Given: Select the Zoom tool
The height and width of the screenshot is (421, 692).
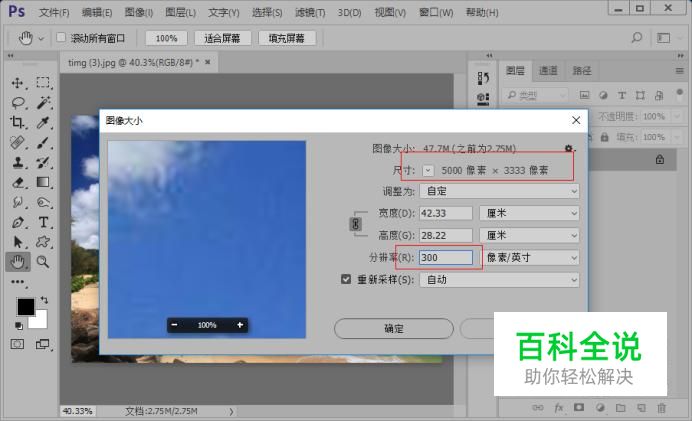Looking at the screenshot, I should pyautogui.click(x=43, y=262).
